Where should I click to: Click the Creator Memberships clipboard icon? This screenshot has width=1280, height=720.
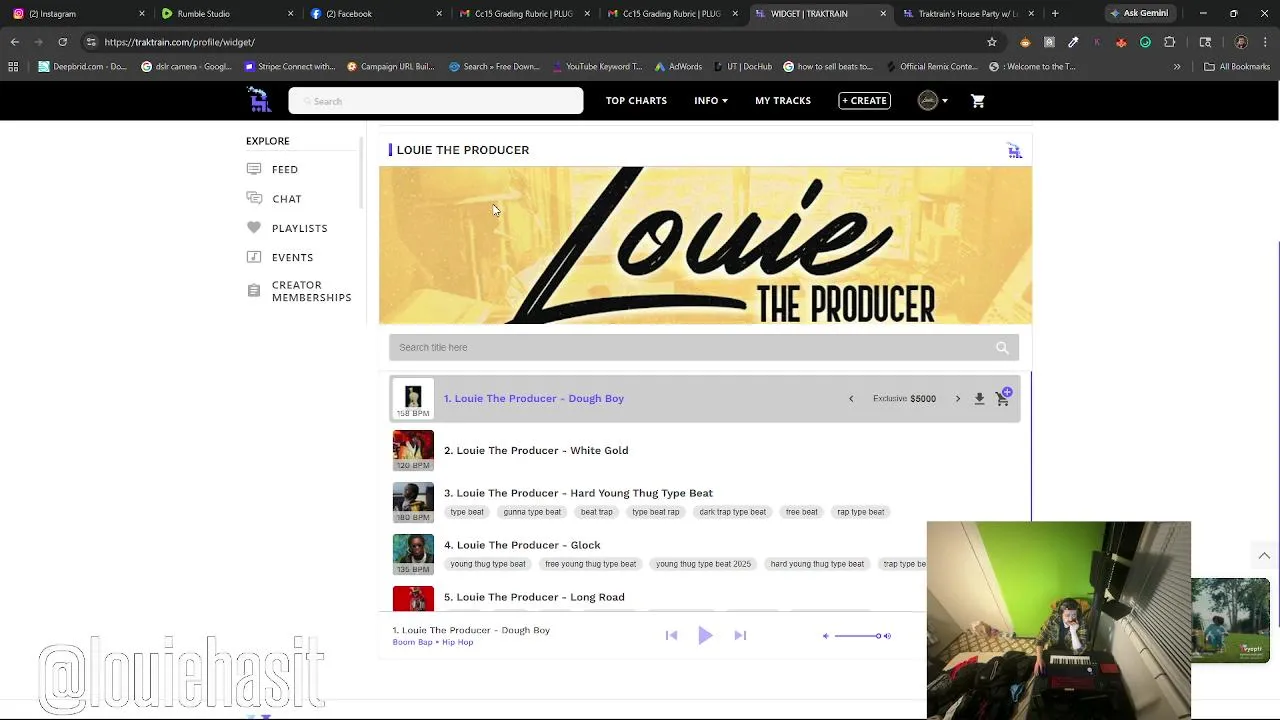coord(254,291)
